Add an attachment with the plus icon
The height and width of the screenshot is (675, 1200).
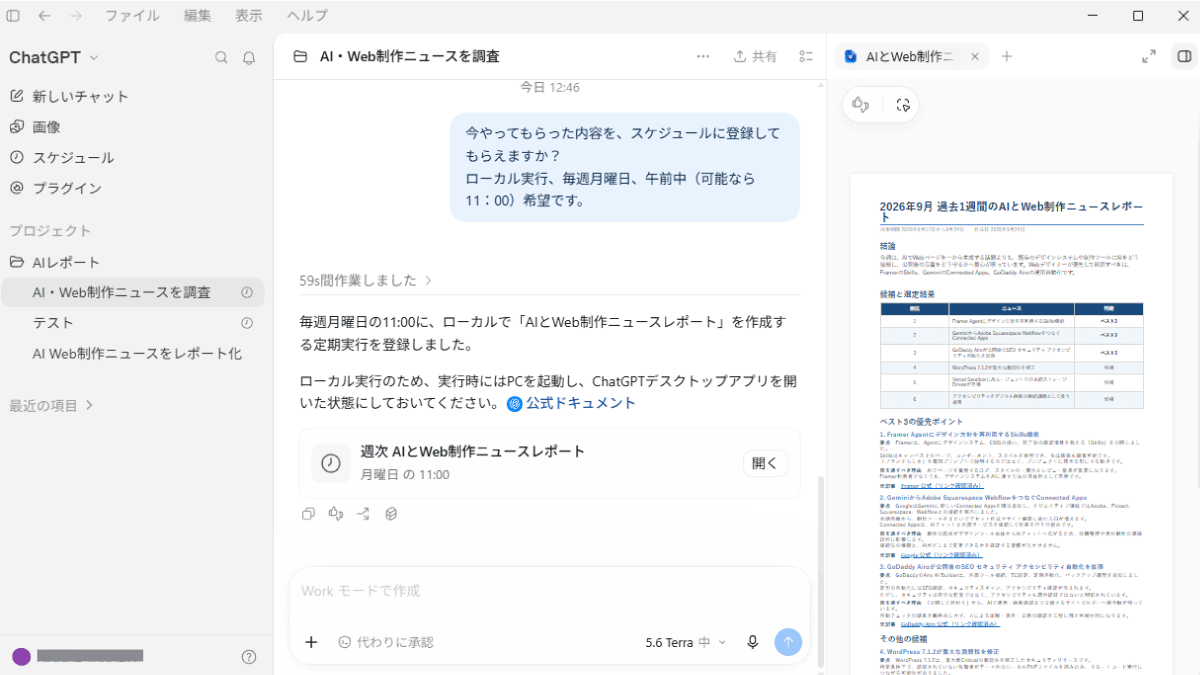click(311, 642)
